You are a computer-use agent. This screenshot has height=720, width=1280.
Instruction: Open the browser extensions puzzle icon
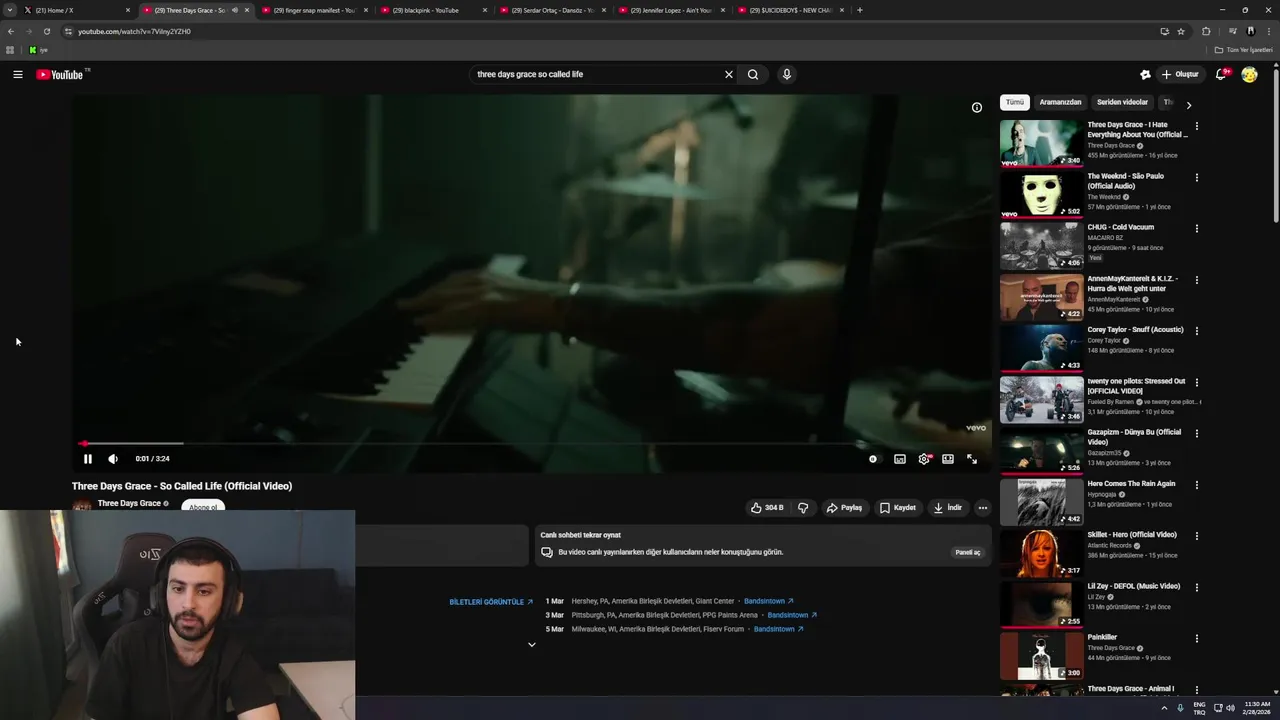[1206, 31]
